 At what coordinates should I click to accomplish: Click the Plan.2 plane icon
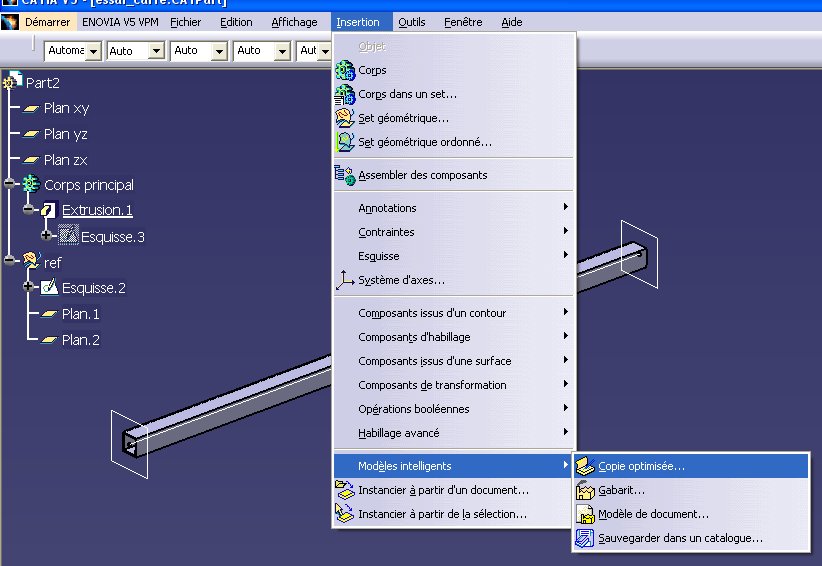[x=49, y=340]
